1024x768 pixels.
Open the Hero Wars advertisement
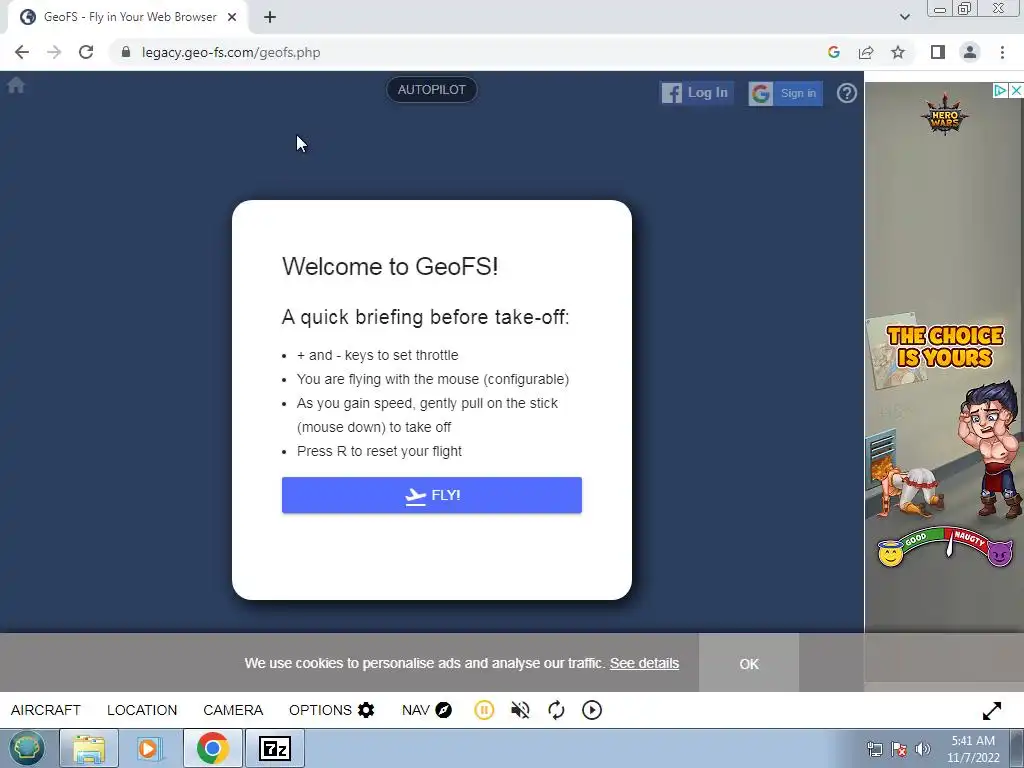point(944,383)
